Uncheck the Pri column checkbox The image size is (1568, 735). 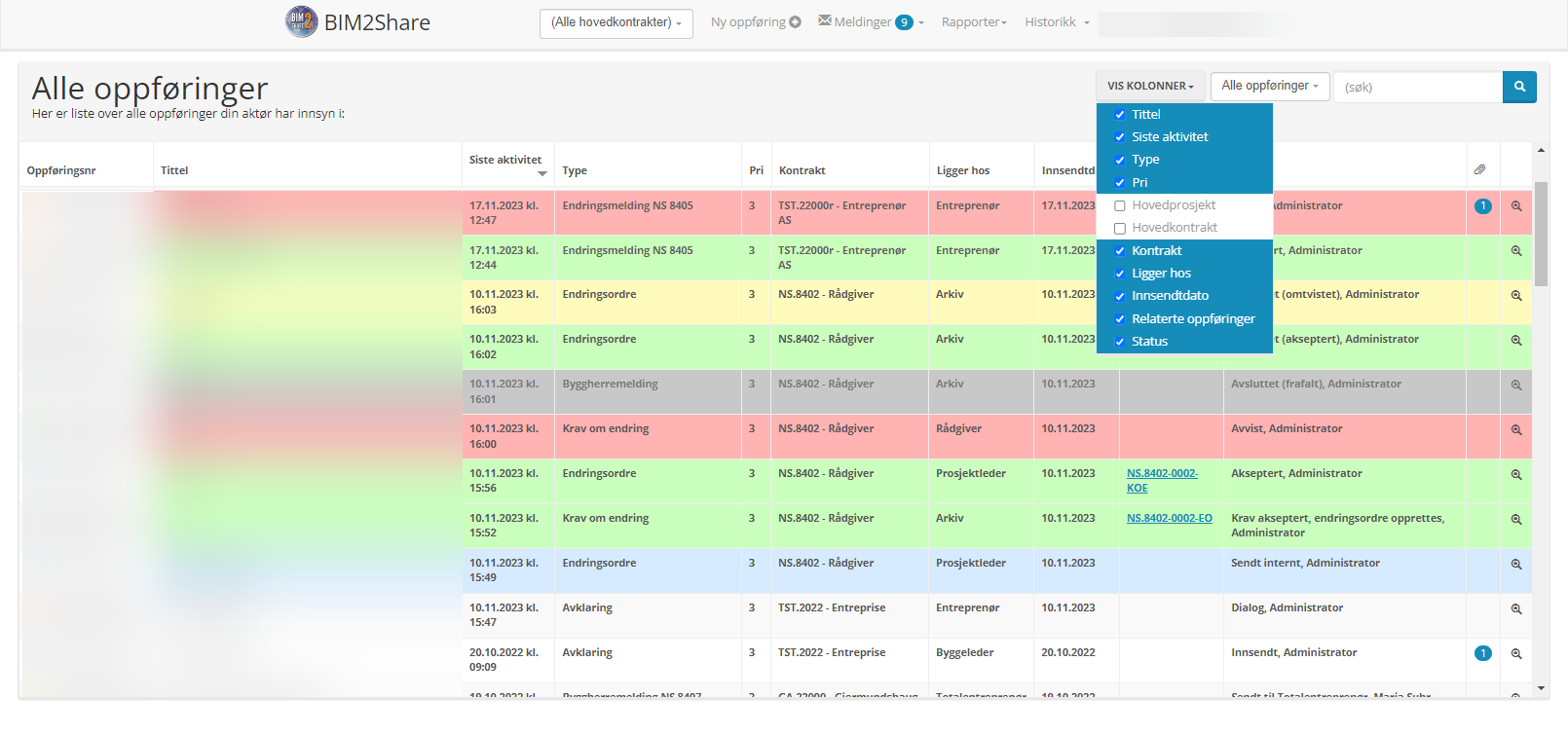(1120, 183)
